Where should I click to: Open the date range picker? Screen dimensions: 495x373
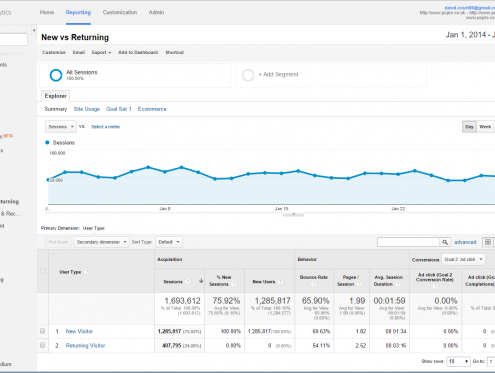coord(470,35)
